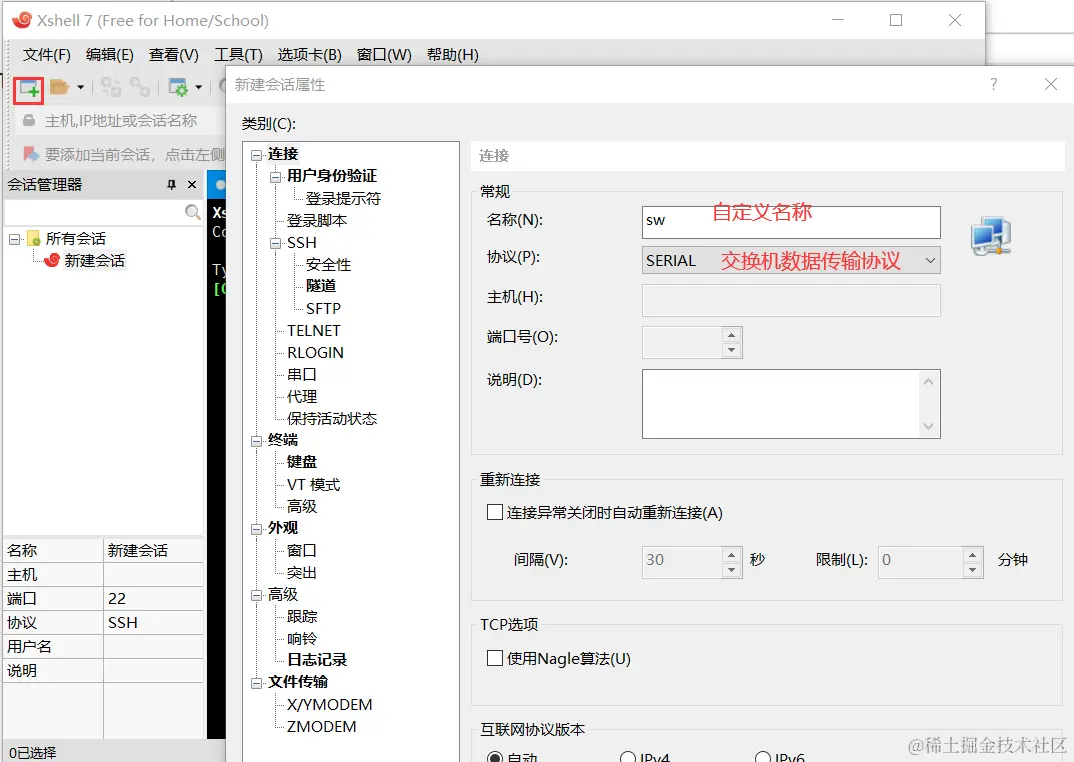This screenshot has height=762, width=1074.
Task: Select 保持活动状态 in category tree
Action: tap(332, 419)
